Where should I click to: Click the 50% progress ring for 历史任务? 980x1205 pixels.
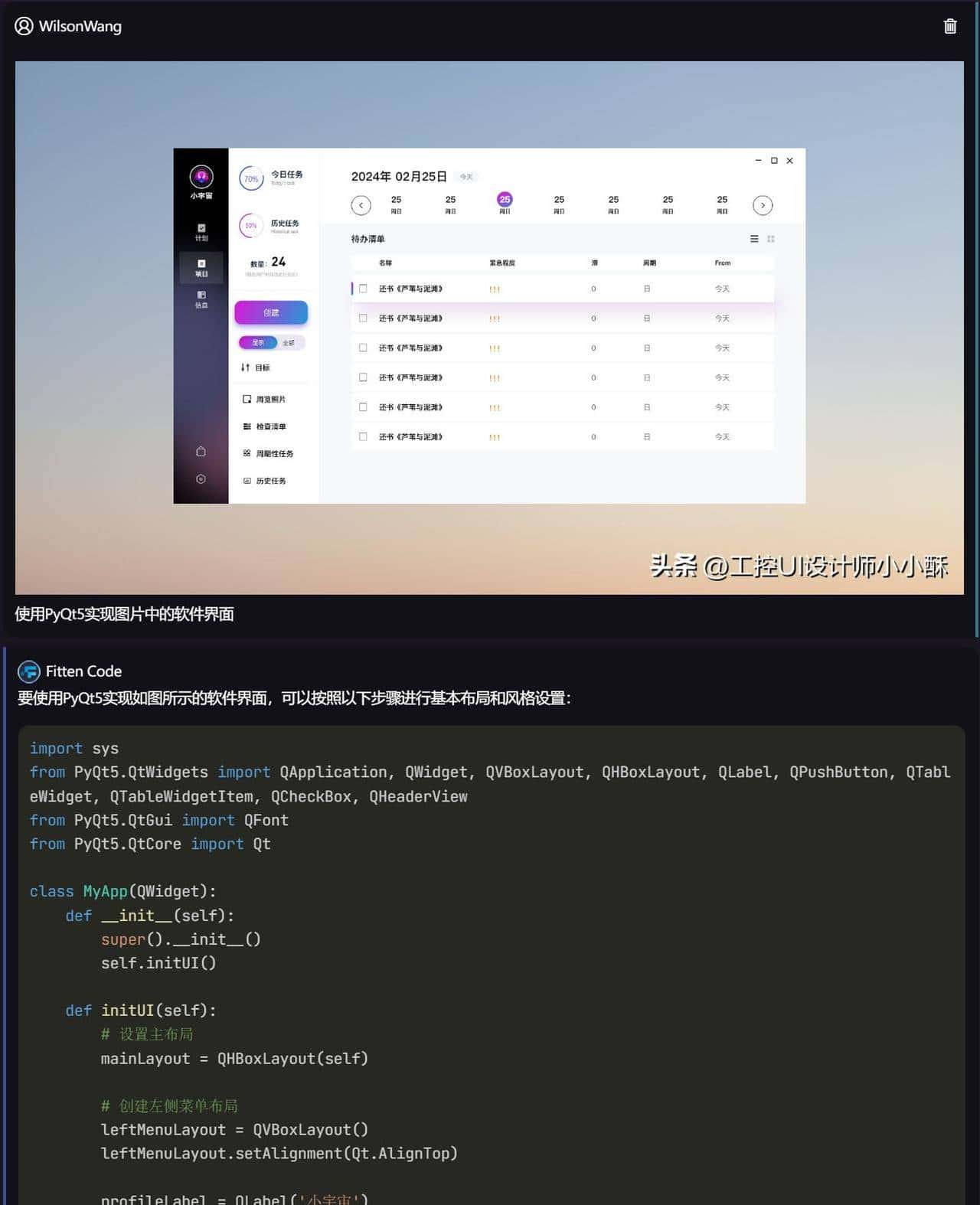250,225
